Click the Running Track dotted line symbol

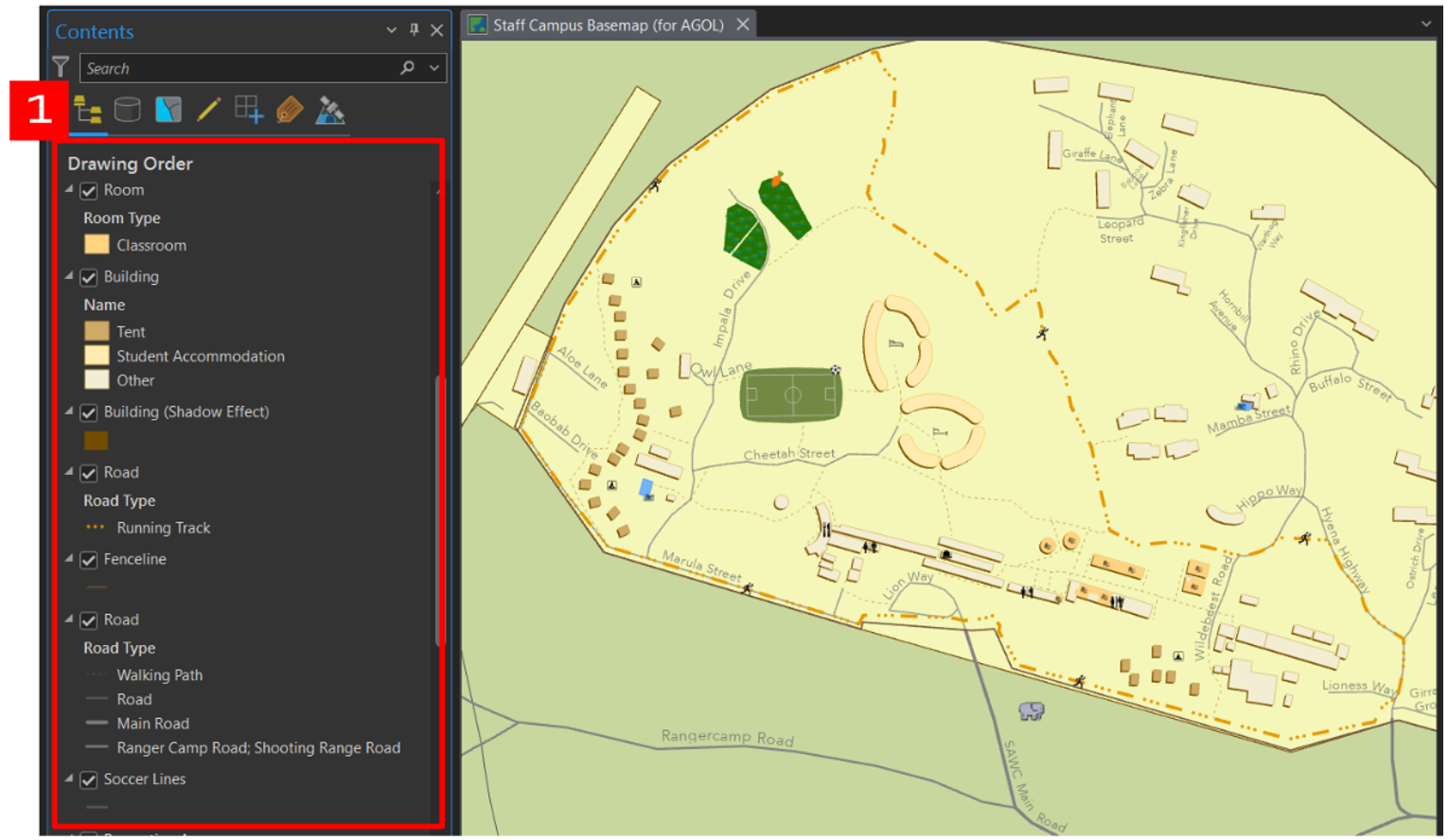96,528
